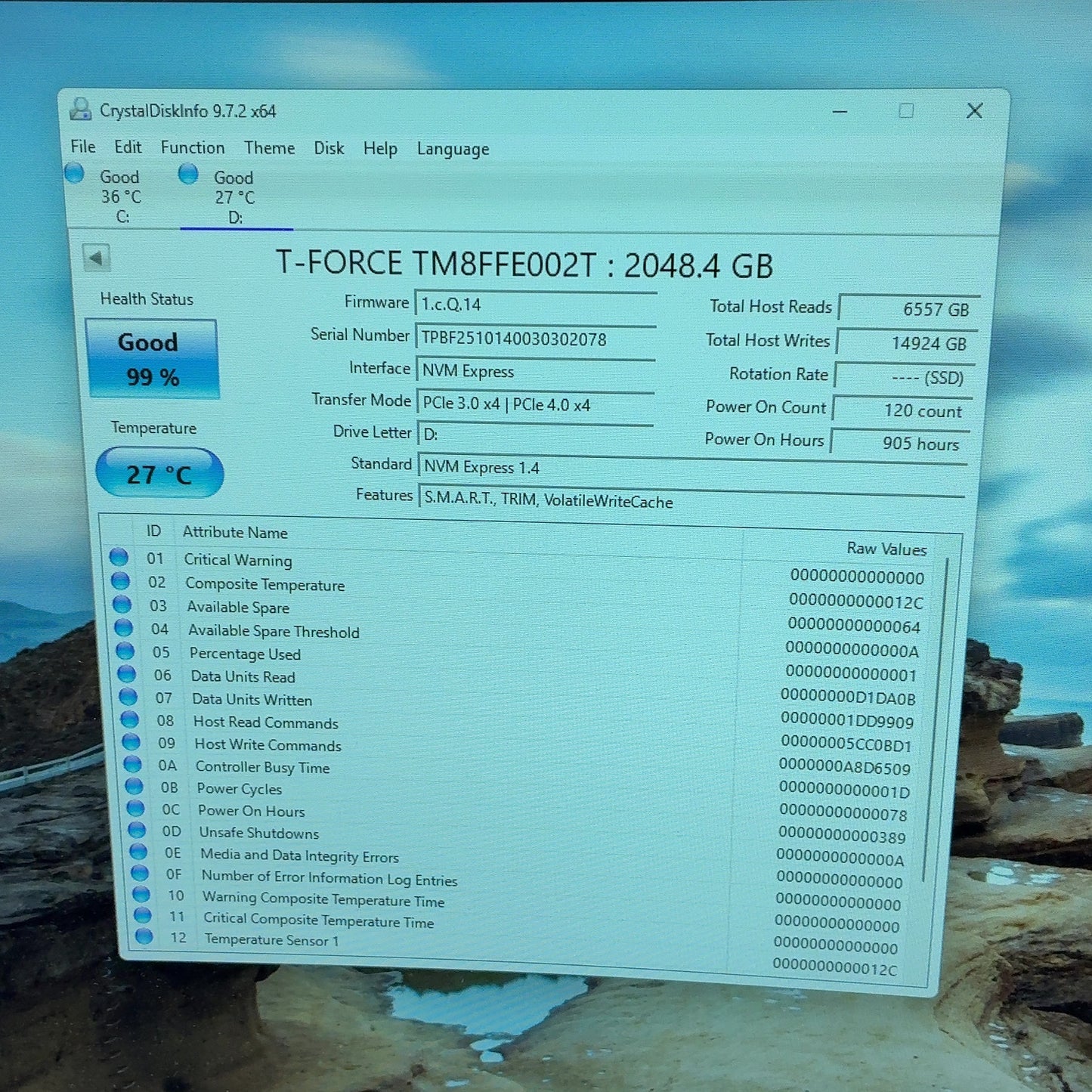Select the Unsafe Shutdowns attribute name
Screen dimensions: 1092x1092
tap(259, 832)
